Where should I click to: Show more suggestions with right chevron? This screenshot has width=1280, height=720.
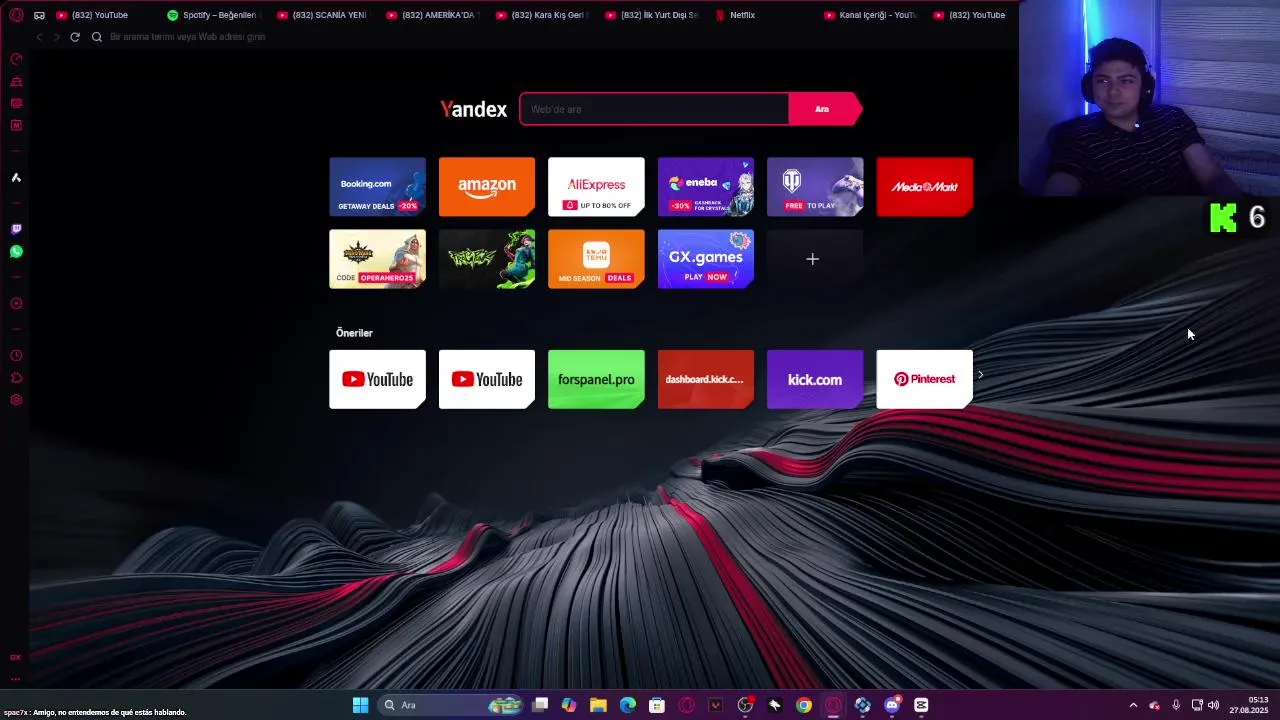click(981, 375)
